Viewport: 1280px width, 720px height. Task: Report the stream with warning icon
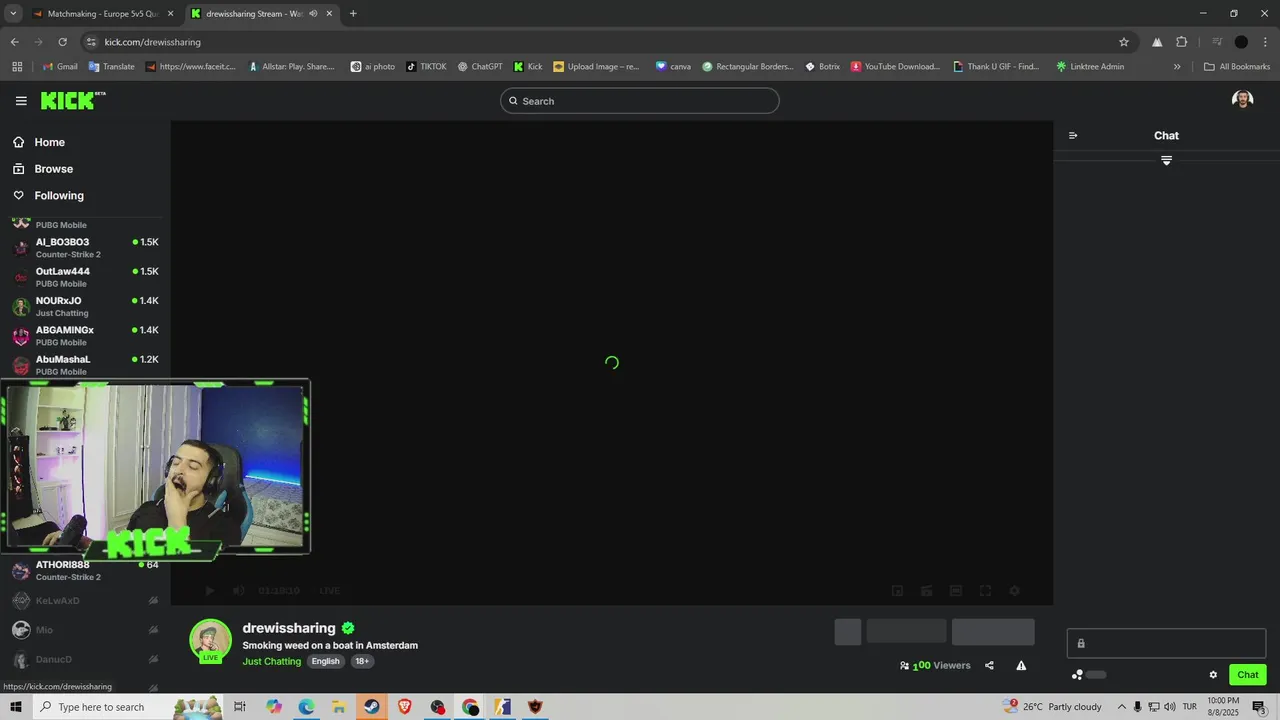tap(1021, 666)
